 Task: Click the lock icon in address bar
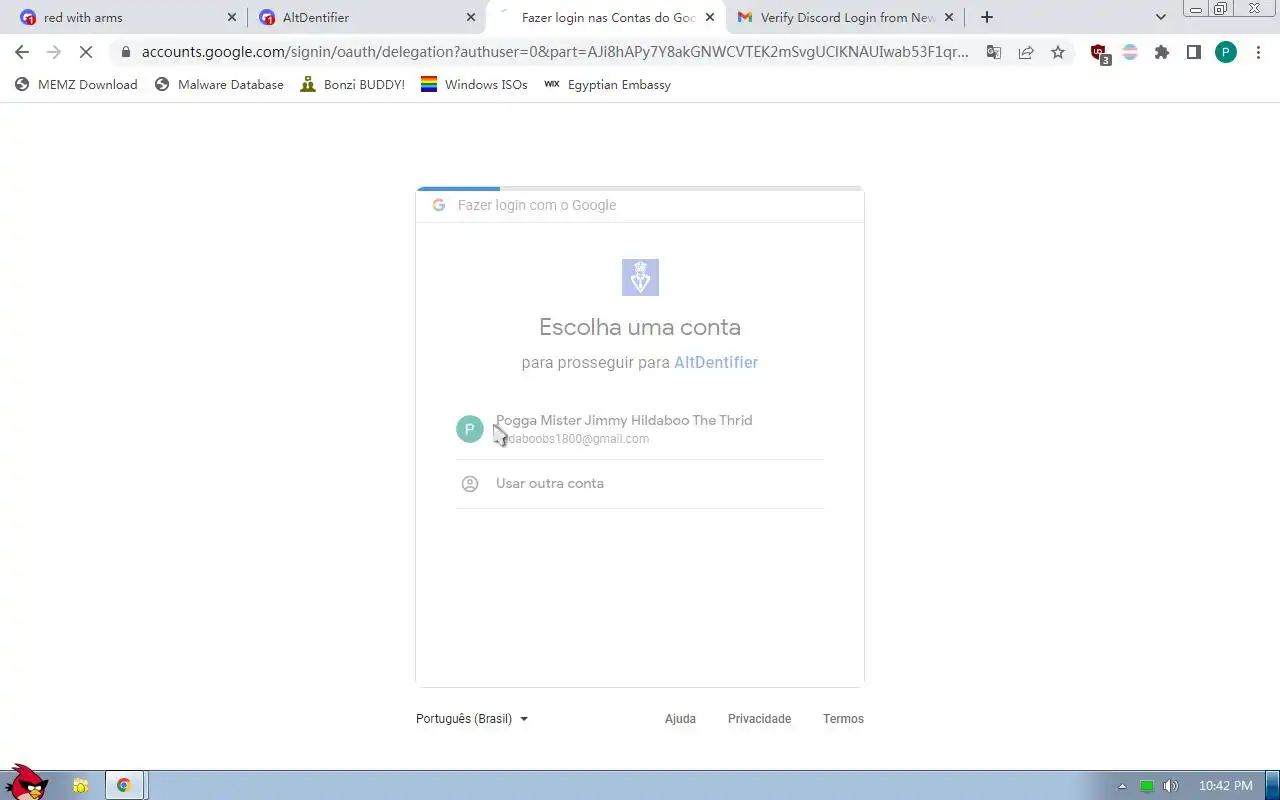125,52
